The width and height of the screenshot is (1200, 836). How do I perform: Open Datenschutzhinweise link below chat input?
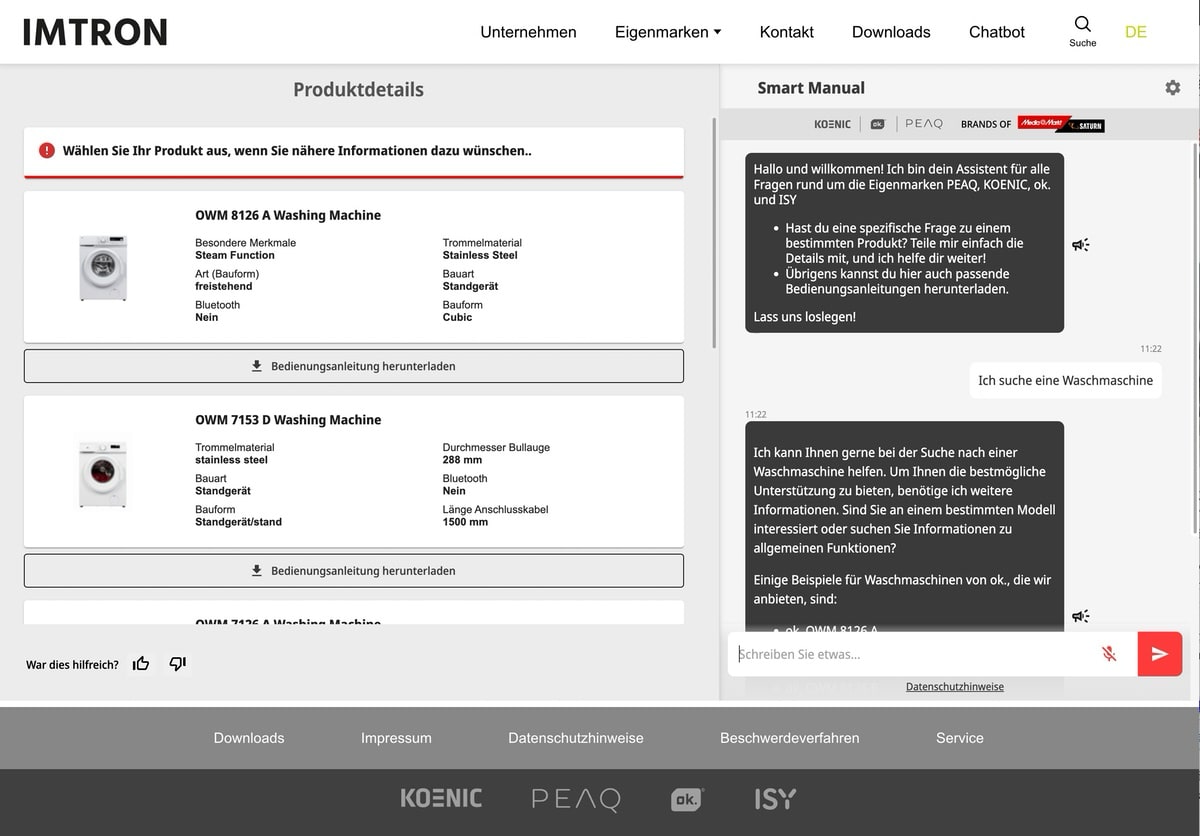(x=954, y=687)
